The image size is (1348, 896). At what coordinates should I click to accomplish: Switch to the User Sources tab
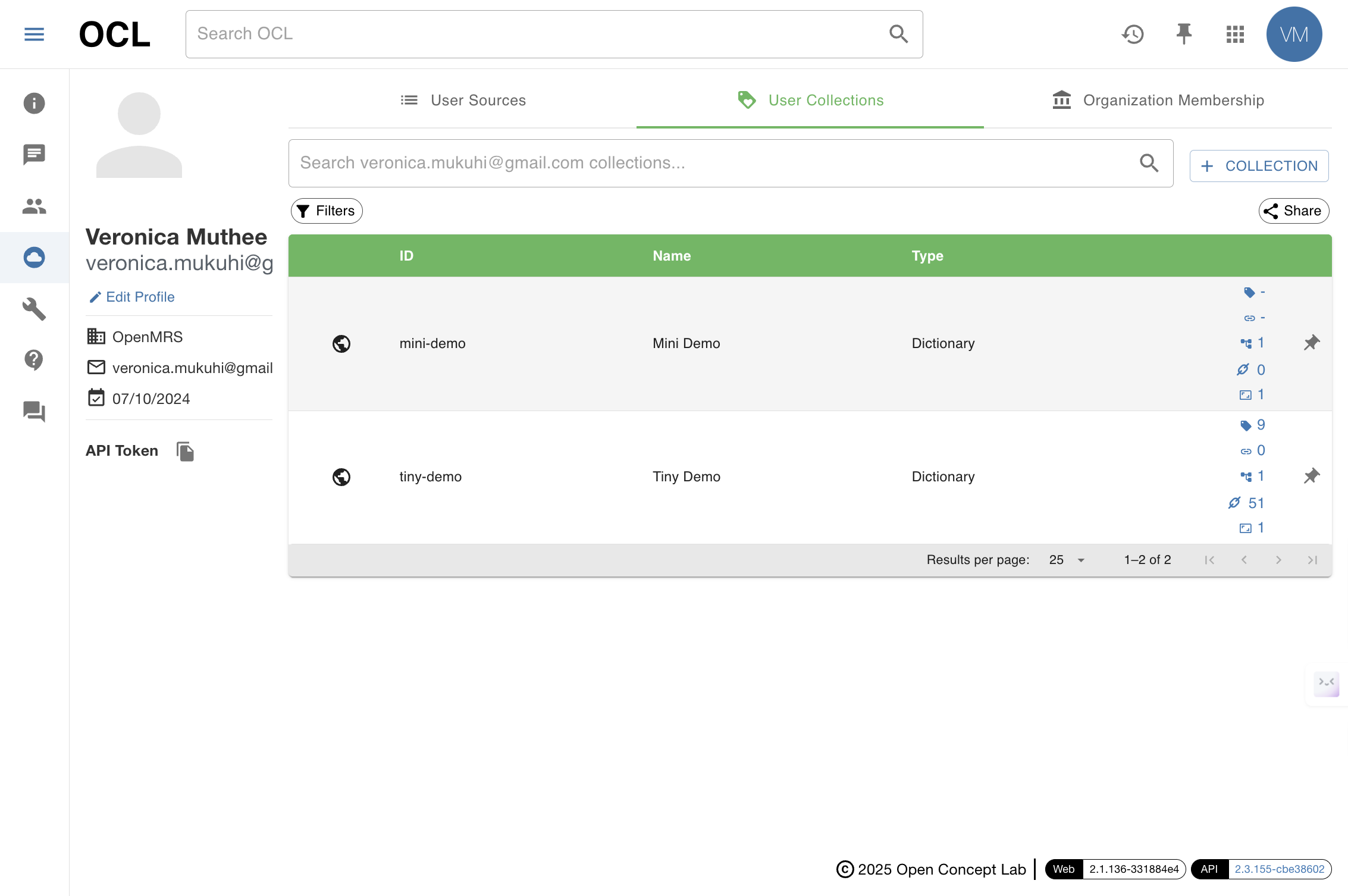(x=463, y=100)
